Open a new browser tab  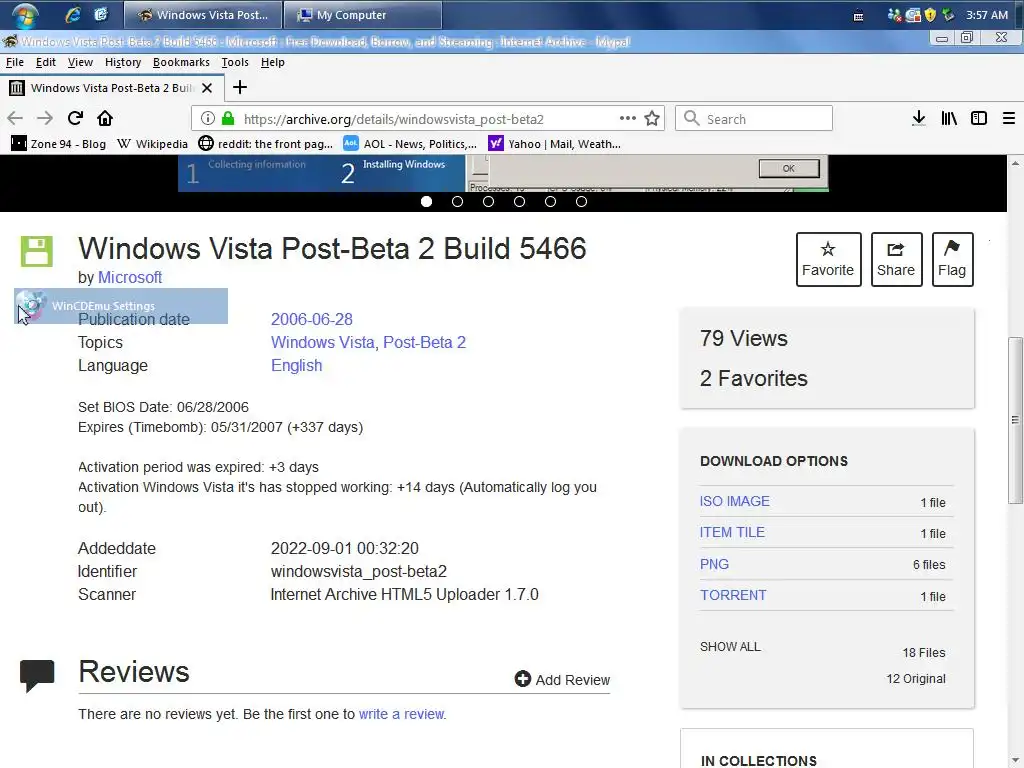tap(240, 88)
